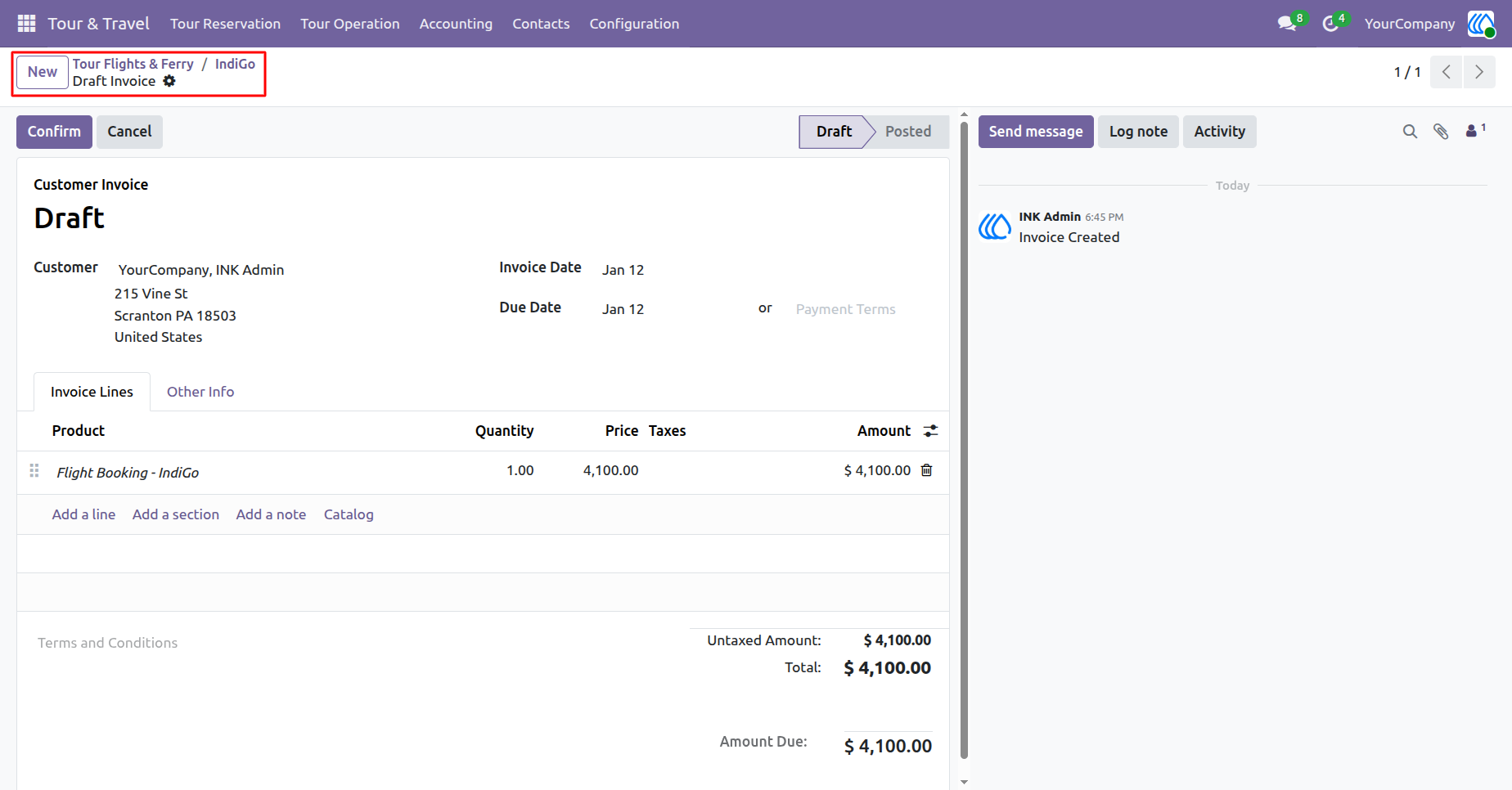This screenshot has height=790, width=1512.
Task: Click IndiGo breadcrumb link
Action: 235,64
